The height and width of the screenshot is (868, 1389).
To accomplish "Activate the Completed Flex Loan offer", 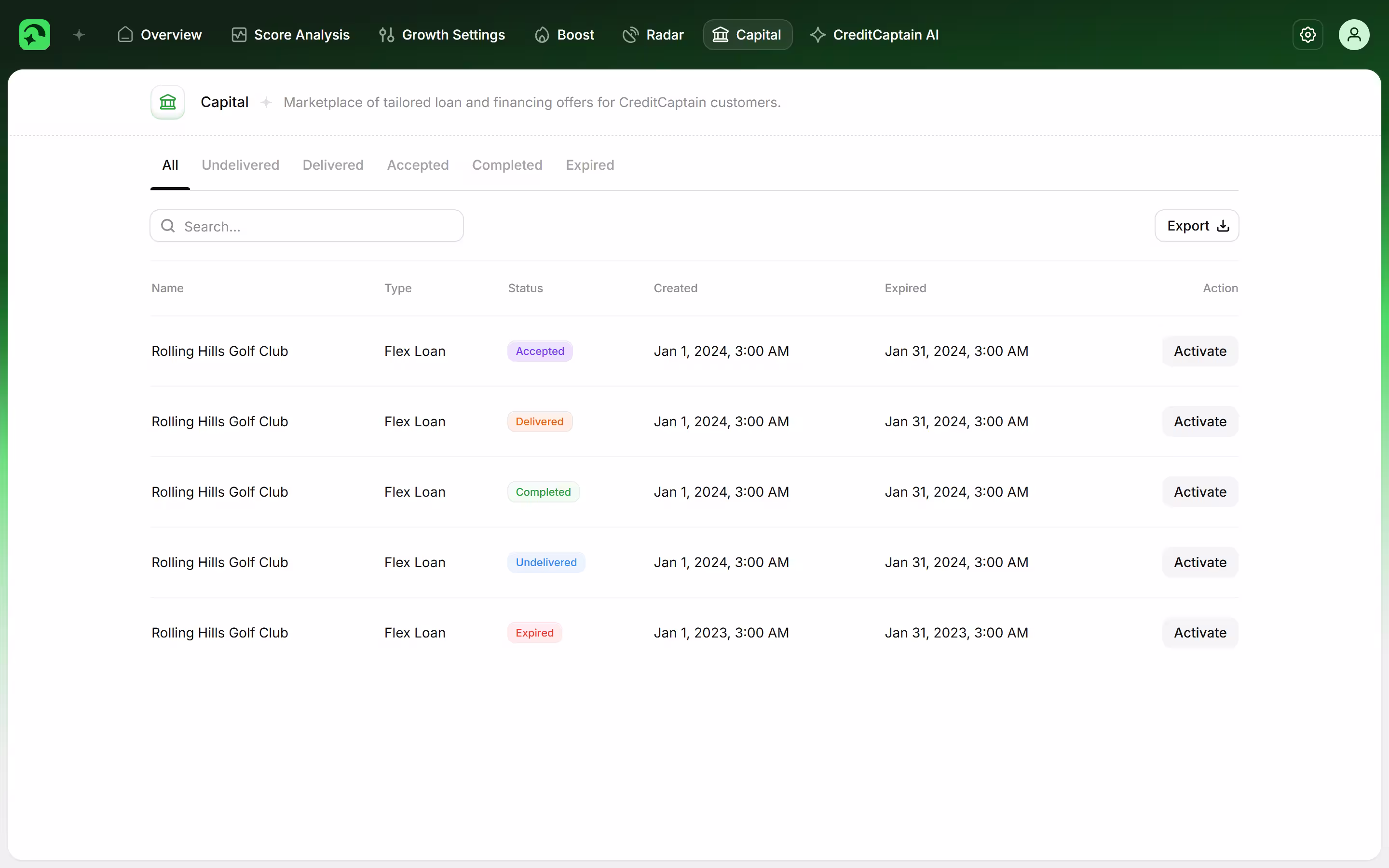I will (x=1200, y=492).
